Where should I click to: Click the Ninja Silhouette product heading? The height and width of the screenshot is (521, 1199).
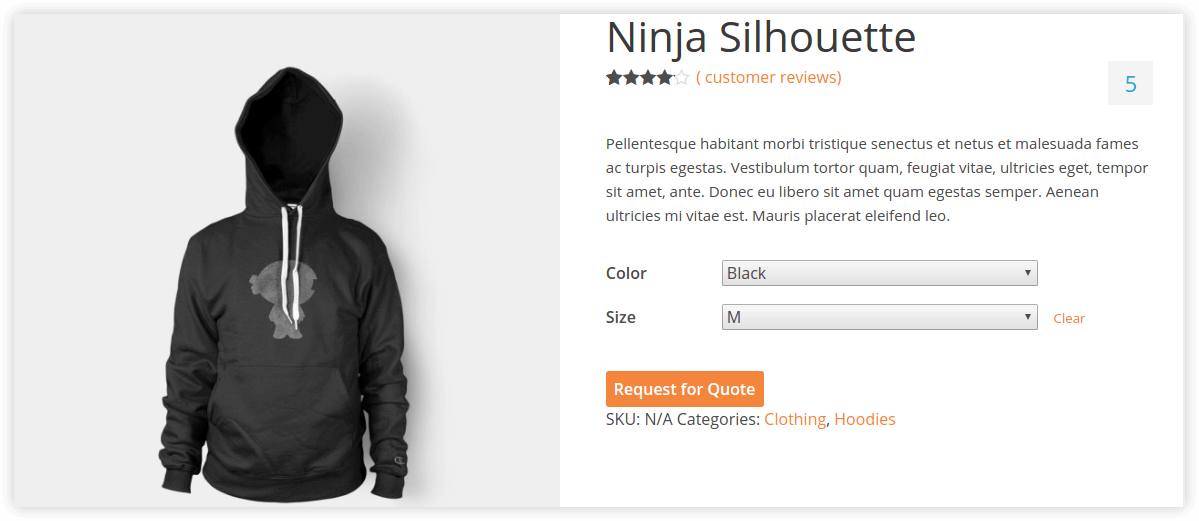tap(761, 38)
